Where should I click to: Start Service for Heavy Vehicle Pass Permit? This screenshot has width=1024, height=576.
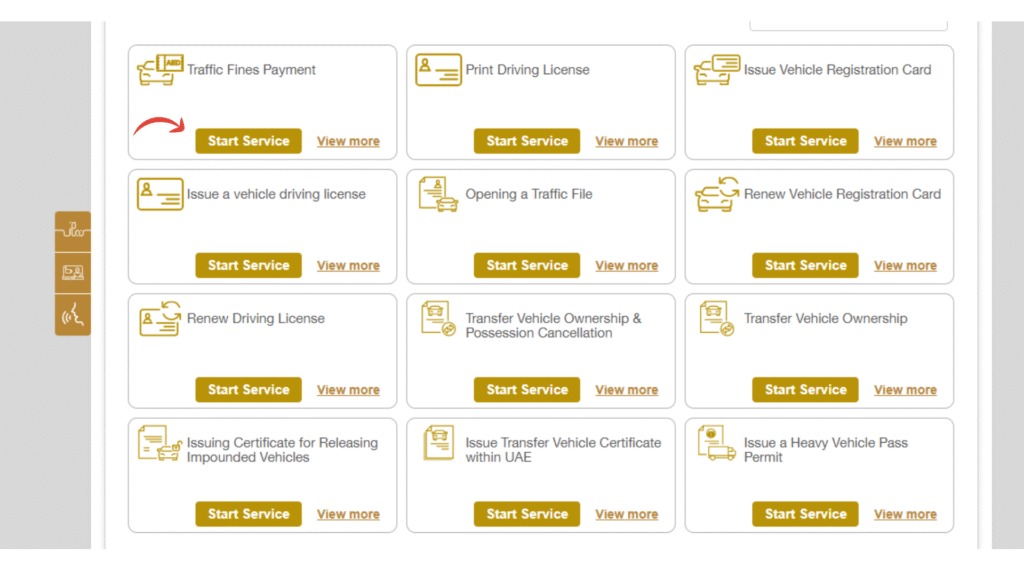tap(805, 514)
